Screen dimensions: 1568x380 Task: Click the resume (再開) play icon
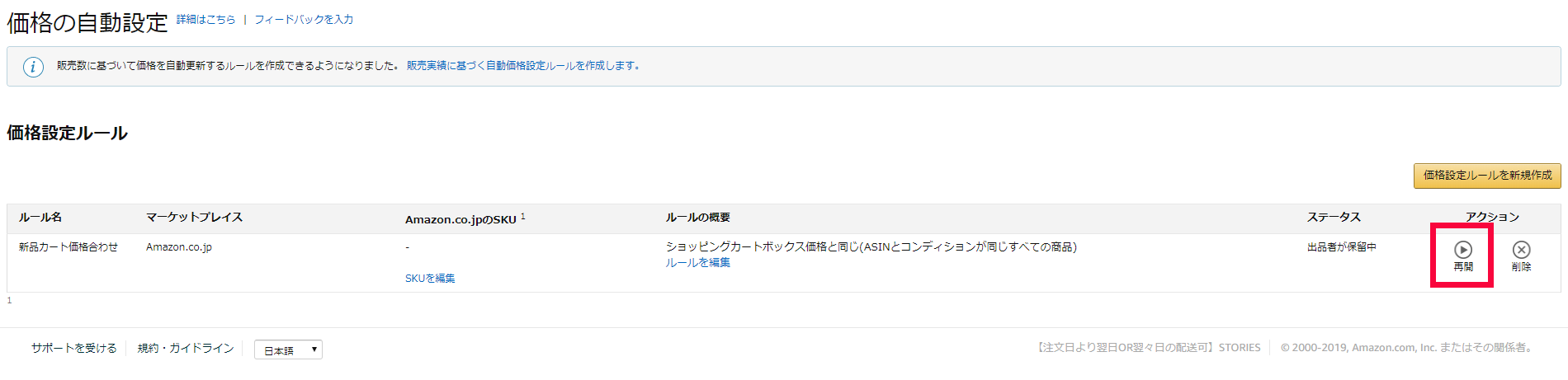(1462, 250)
